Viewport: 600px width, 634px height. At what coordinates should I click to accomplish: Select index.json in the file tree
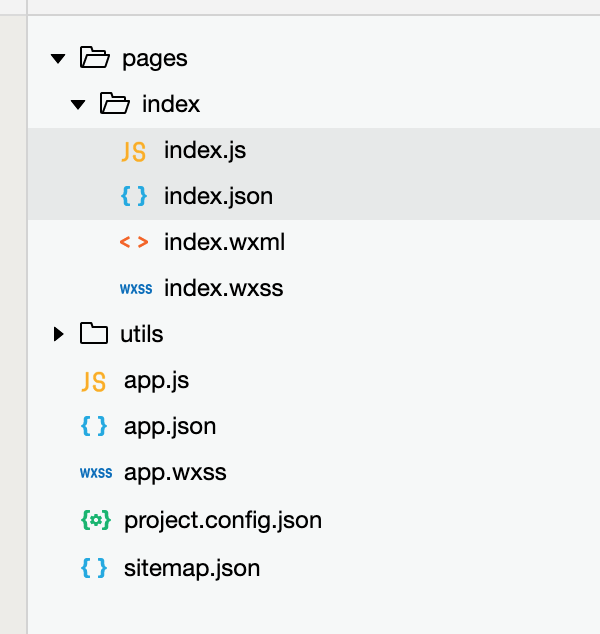(314, 197)
